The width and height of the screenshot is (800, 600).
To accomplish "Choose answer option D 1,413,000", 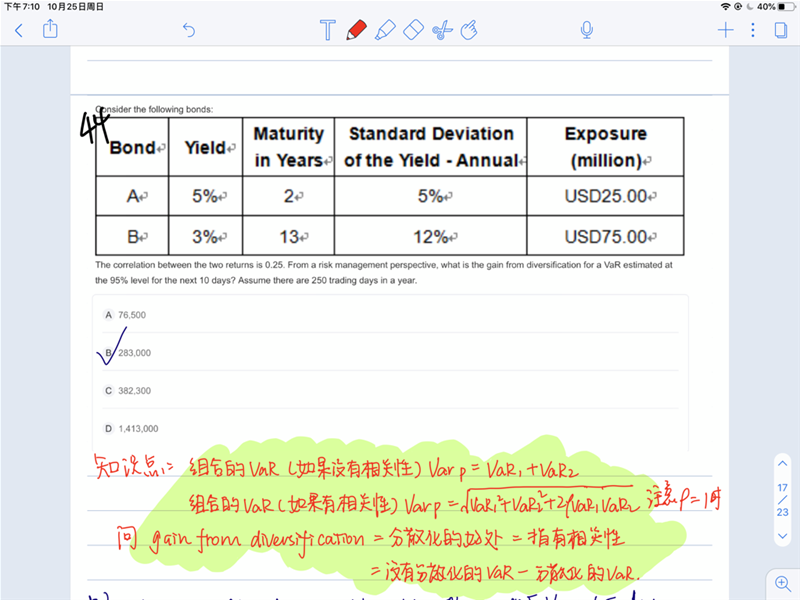I will [390, 429].
